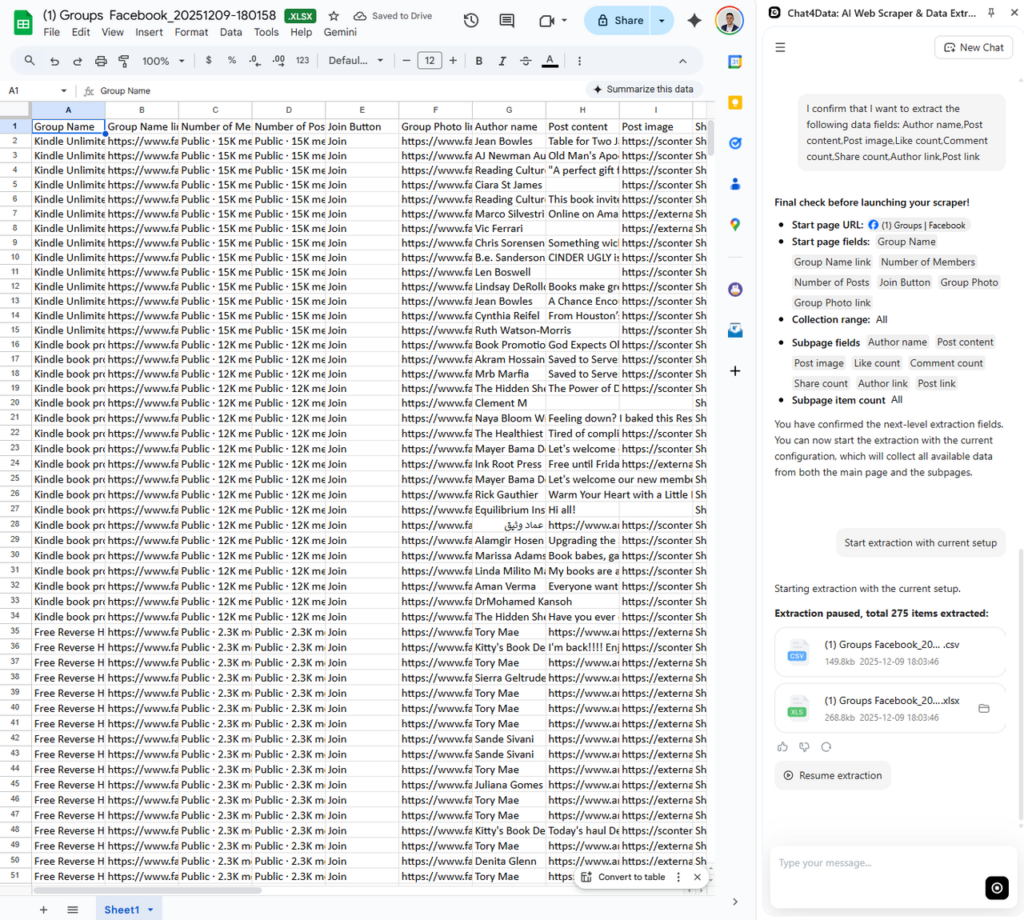Apply percent format to cell
Screen dimensions: 1024x920
(x=232, y=60)
